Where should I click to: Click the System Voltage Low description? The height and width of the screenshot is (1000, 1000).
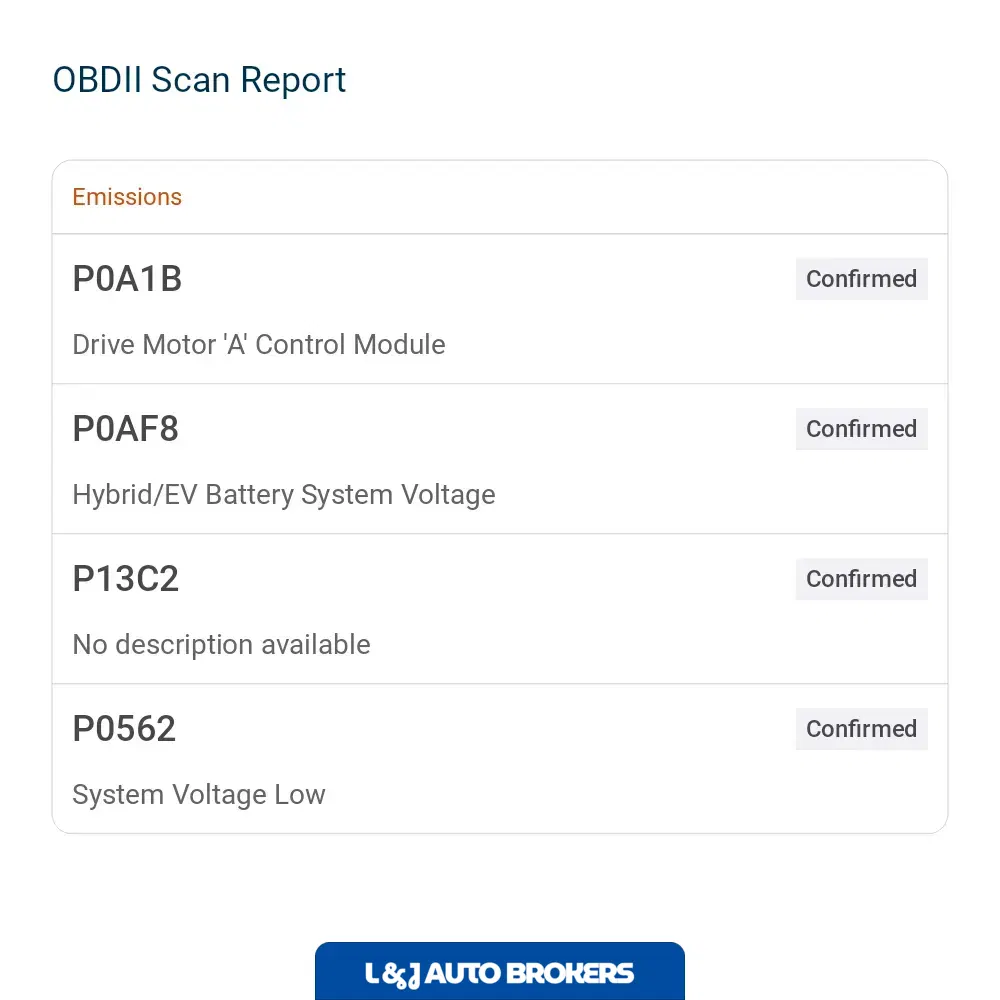pyautogui.click(x=198, y=795)
